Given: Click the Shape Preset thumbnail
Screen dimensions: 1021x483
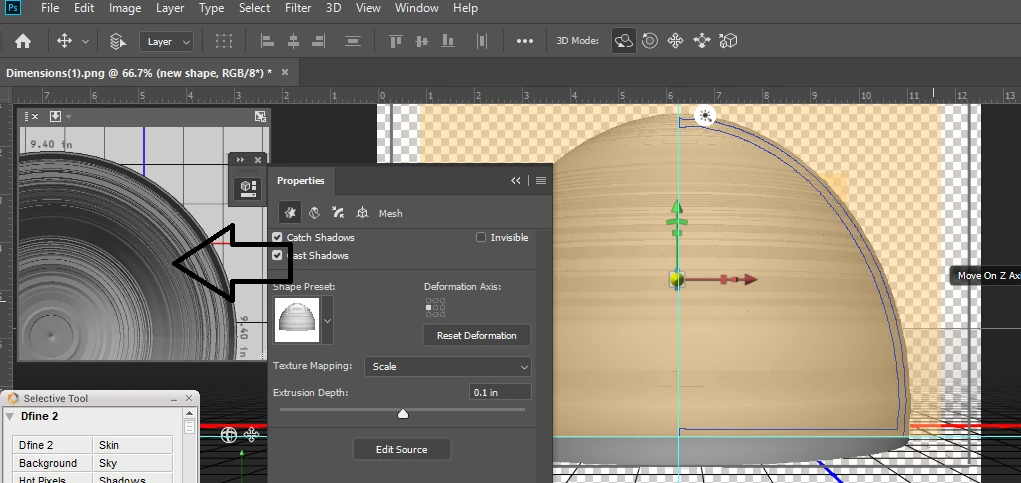Looking at the screenshot, I should tap(298, 320).
